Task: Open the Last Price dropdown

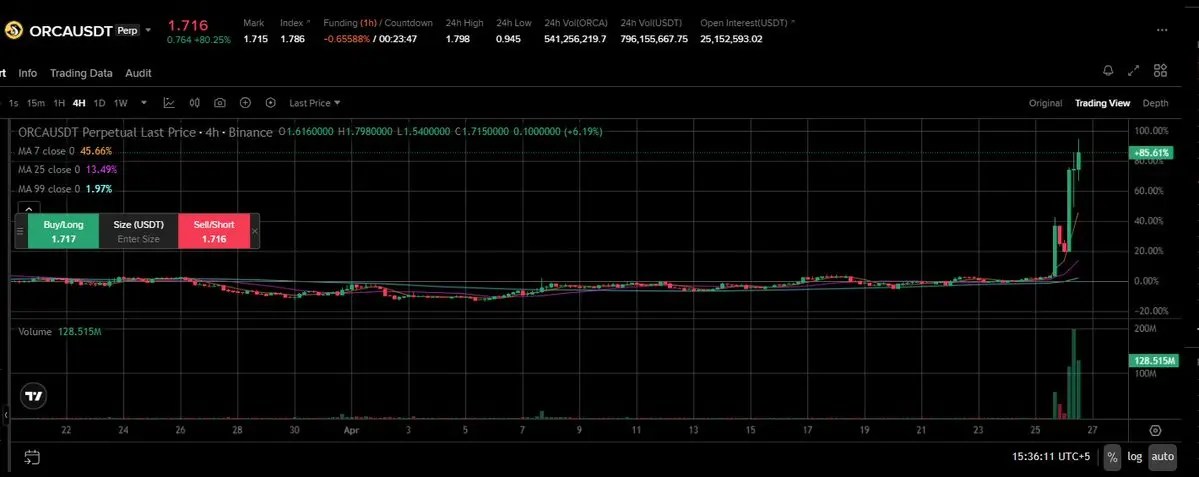Action: [314, 103]
